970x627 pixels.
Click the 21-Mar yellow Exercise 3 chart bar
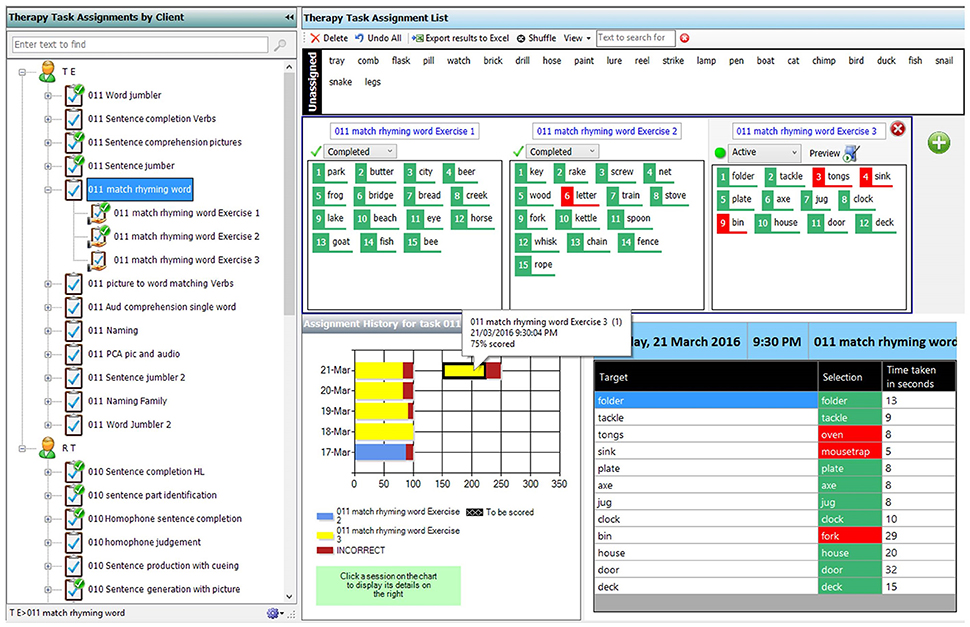(465, 370)
